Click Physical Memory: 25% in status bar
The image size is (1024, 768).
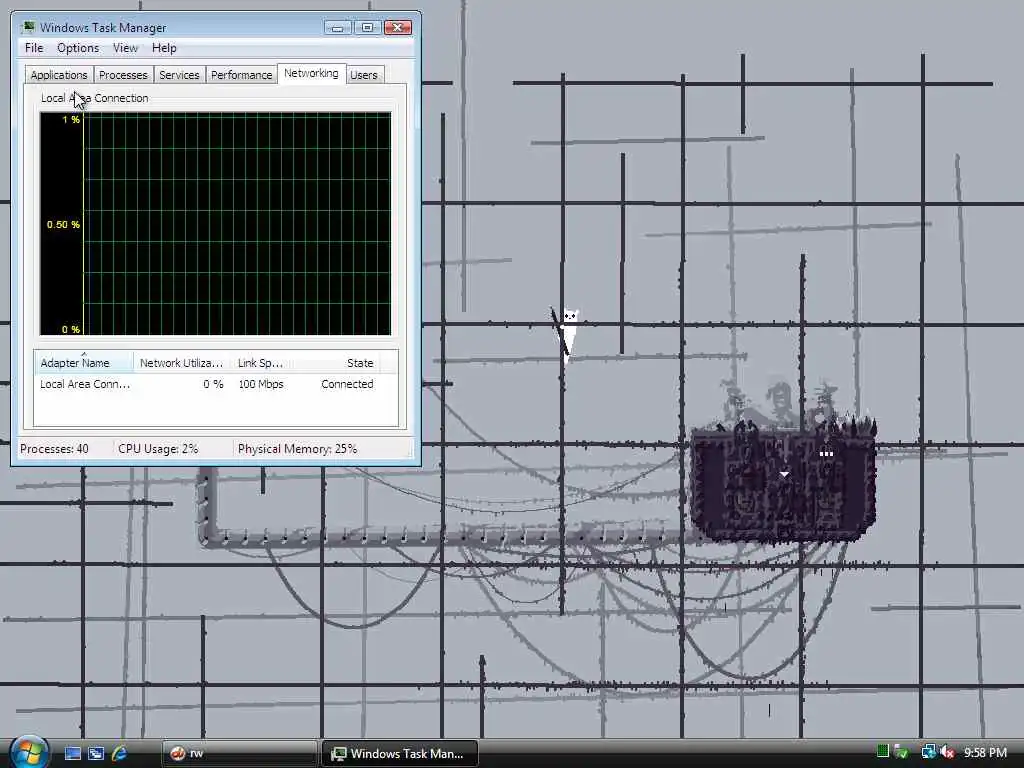(297, 449)
